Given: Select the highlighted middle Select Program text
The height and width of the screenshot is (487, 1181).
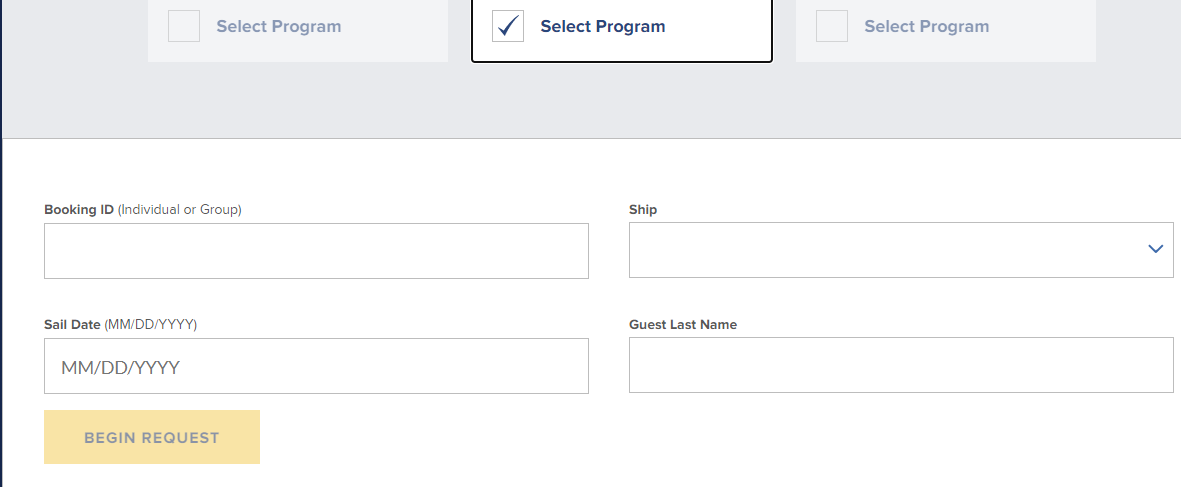Looking at the screenshot, I should tap(603, 26).
